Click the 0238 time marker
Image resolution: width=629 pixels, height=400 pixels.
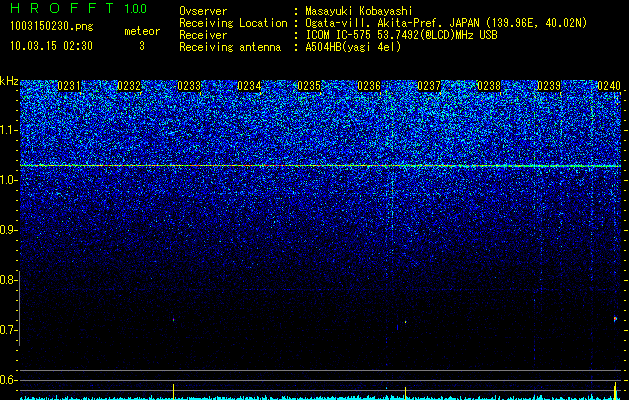(489, 86)
